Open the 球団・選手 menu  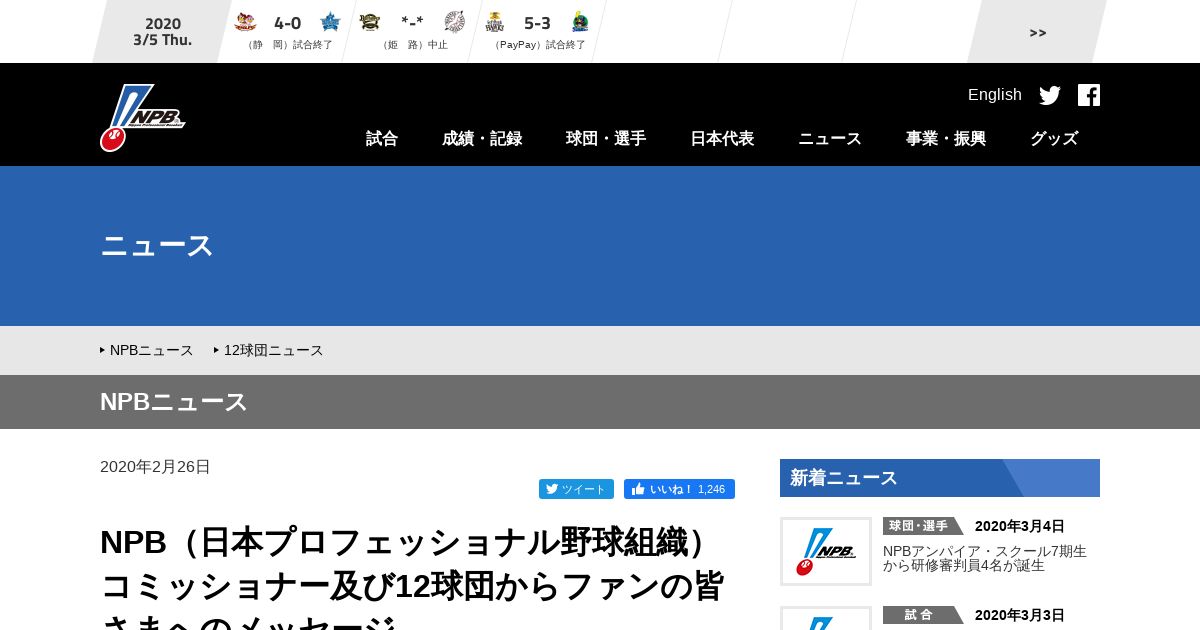point(606,139)
